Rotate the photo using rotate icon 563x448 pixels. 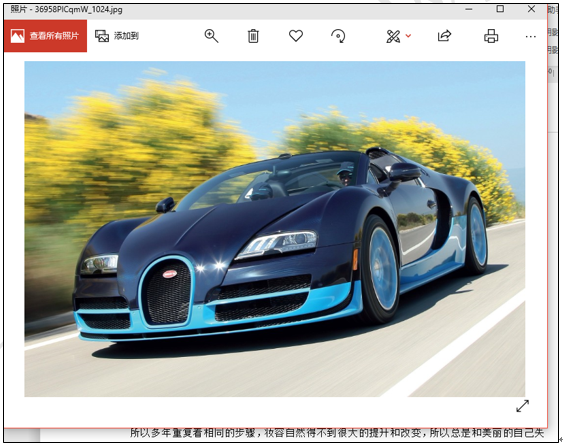coord(338,36)
